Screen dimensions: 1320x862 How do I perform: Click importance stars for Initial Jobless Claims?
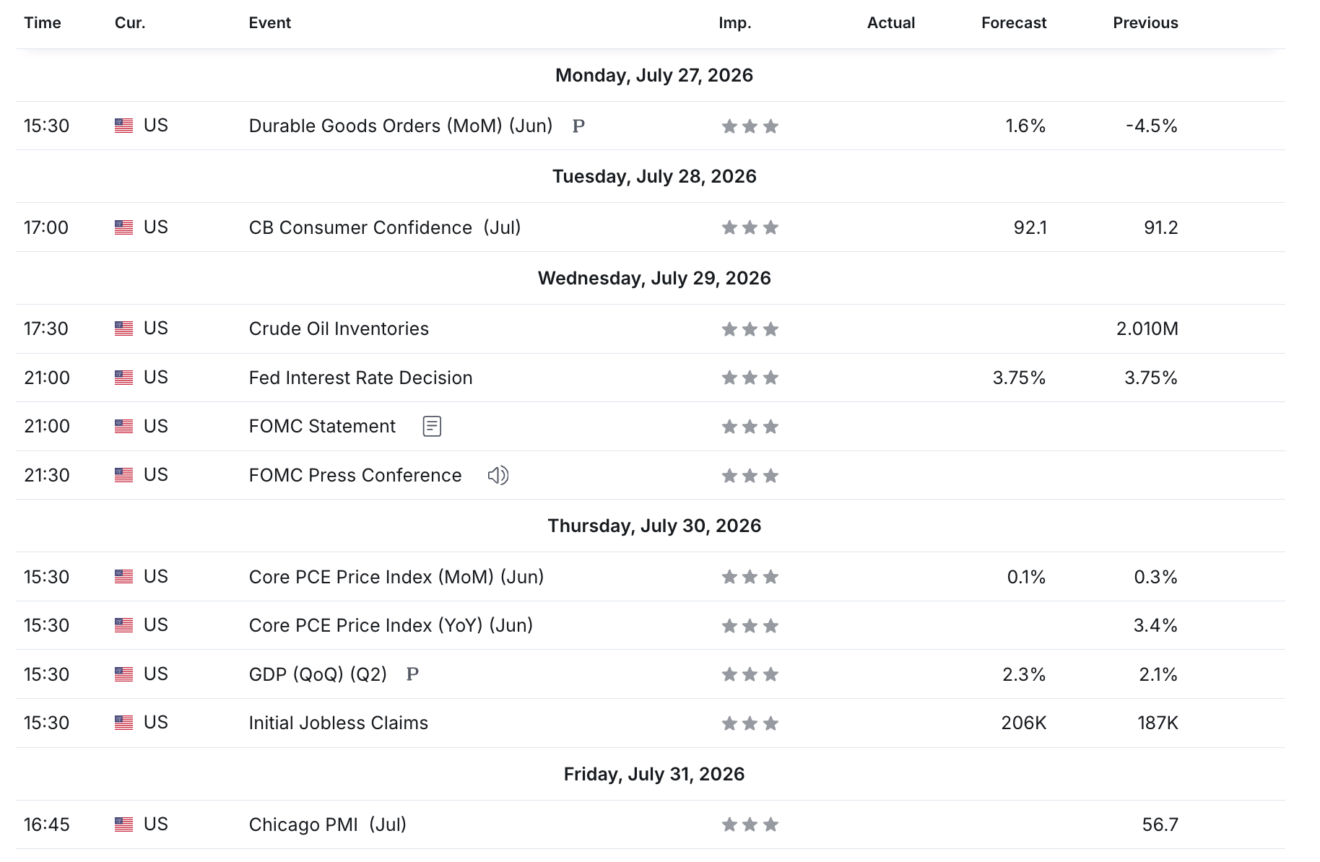[x=750, y=723]
